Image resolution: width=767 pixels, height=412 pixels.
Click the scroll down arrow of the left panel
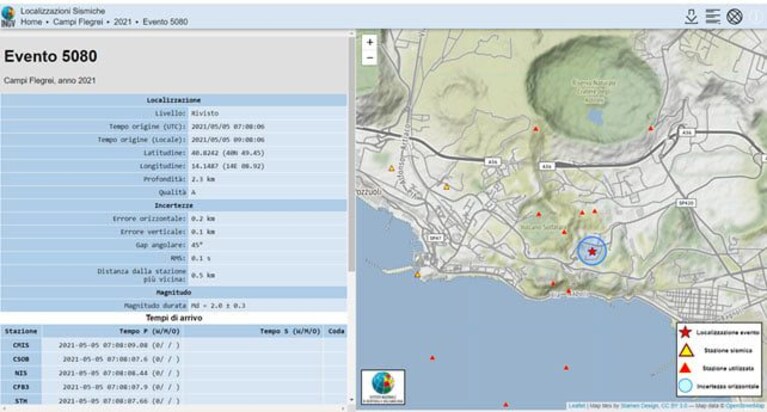point(351,400)
